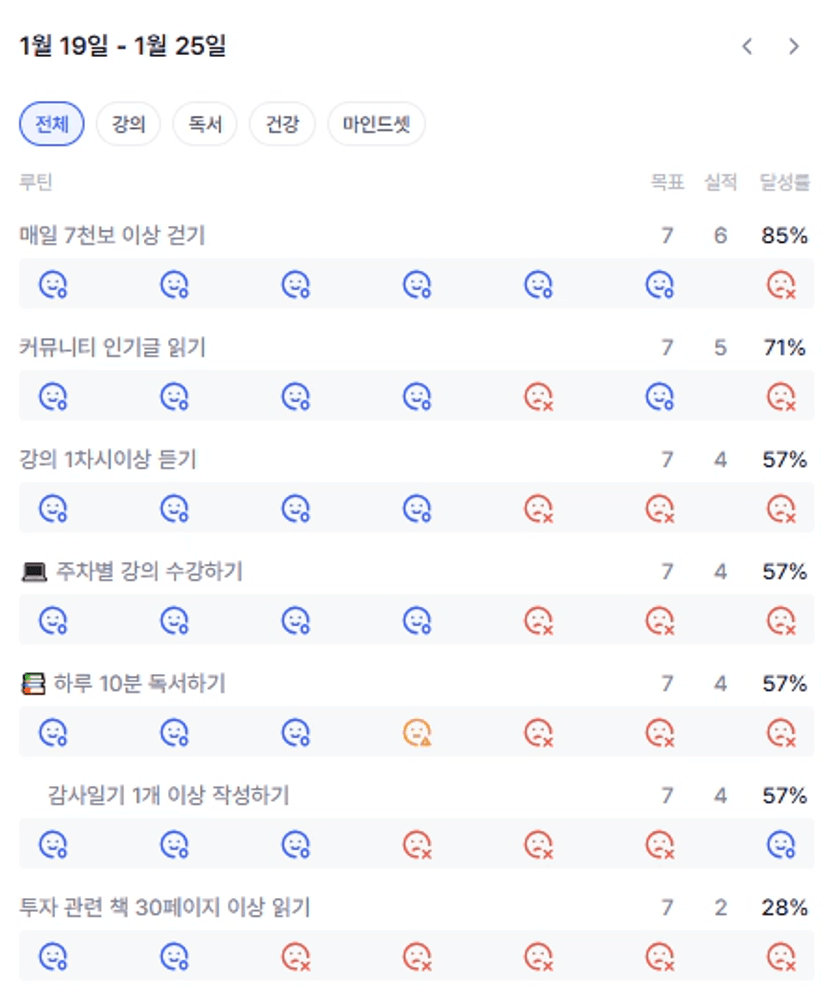The image size is (827, 1008).
Task: Go to the previous week
Action: (747, 46)
